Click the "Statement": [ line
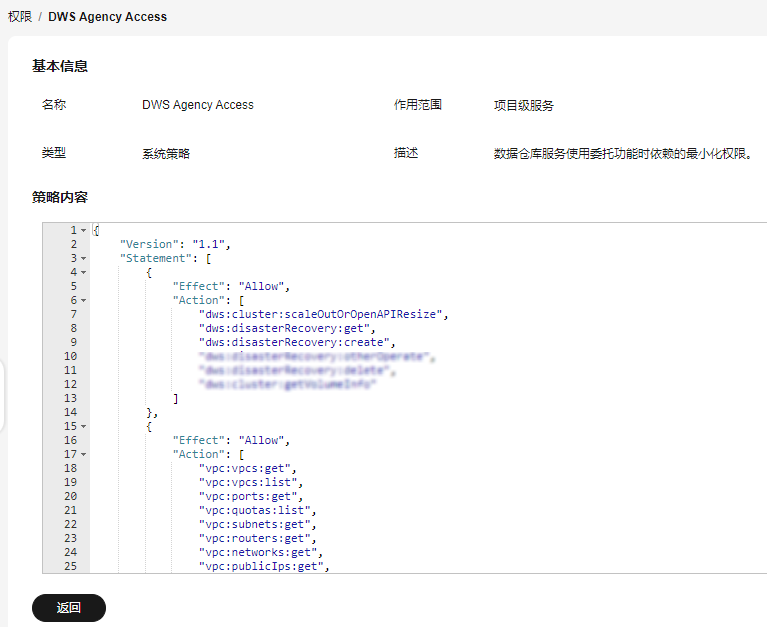 tap(165, 258)
